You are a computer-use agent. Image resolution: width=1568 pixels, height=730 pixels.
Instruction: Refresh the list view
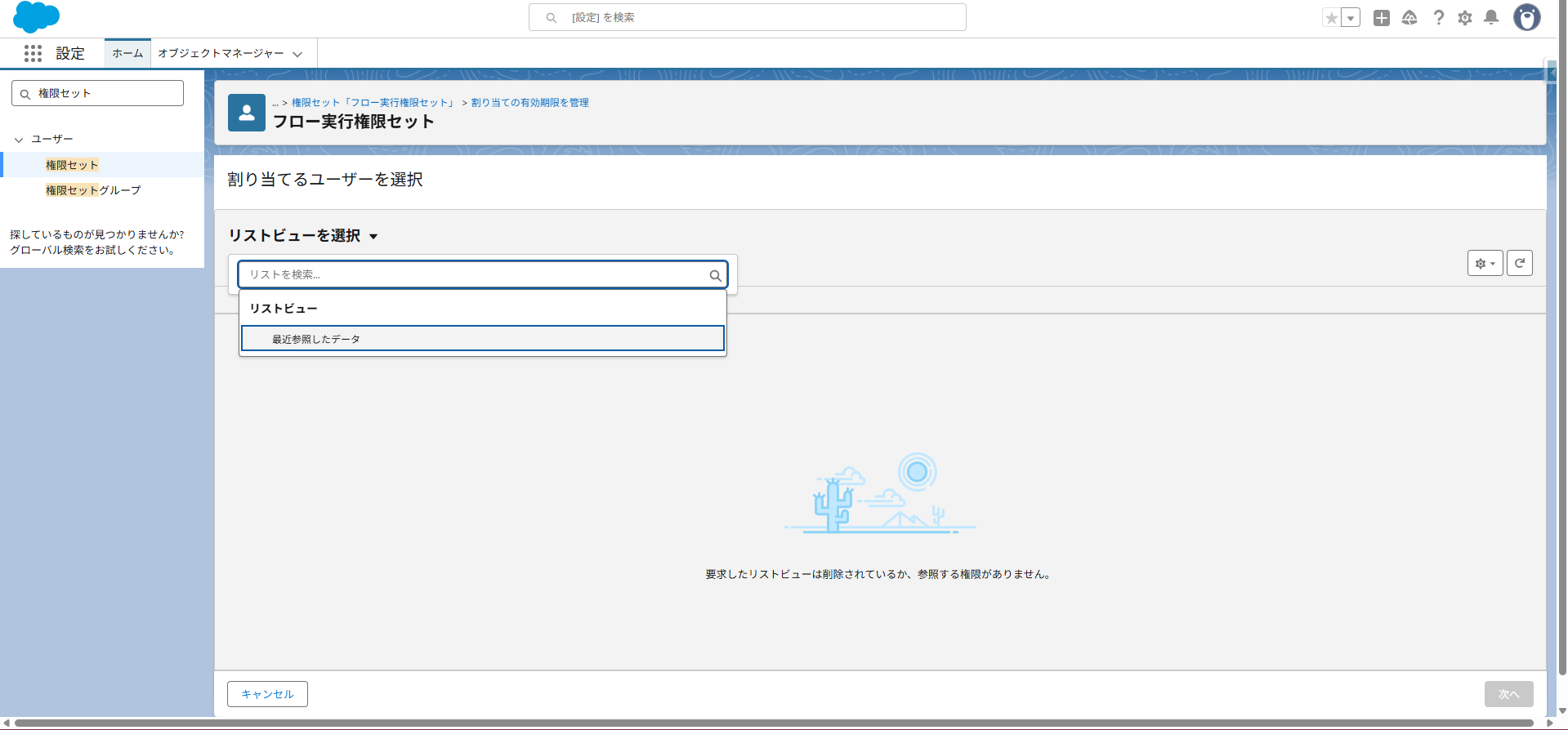tap(1520, 263)
